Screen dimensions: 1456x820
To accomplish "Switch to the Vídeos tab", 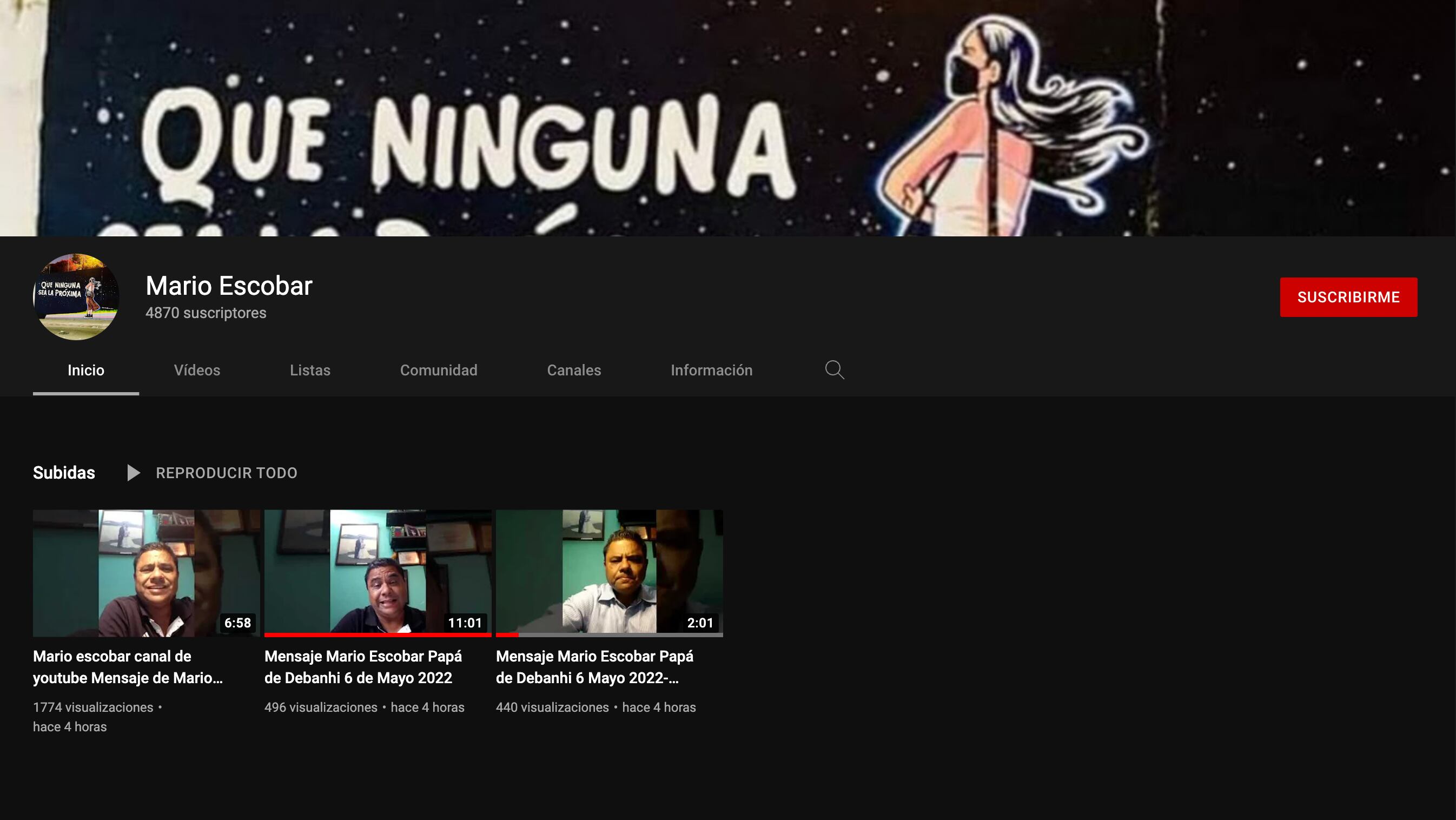I will tap(197, 370).
